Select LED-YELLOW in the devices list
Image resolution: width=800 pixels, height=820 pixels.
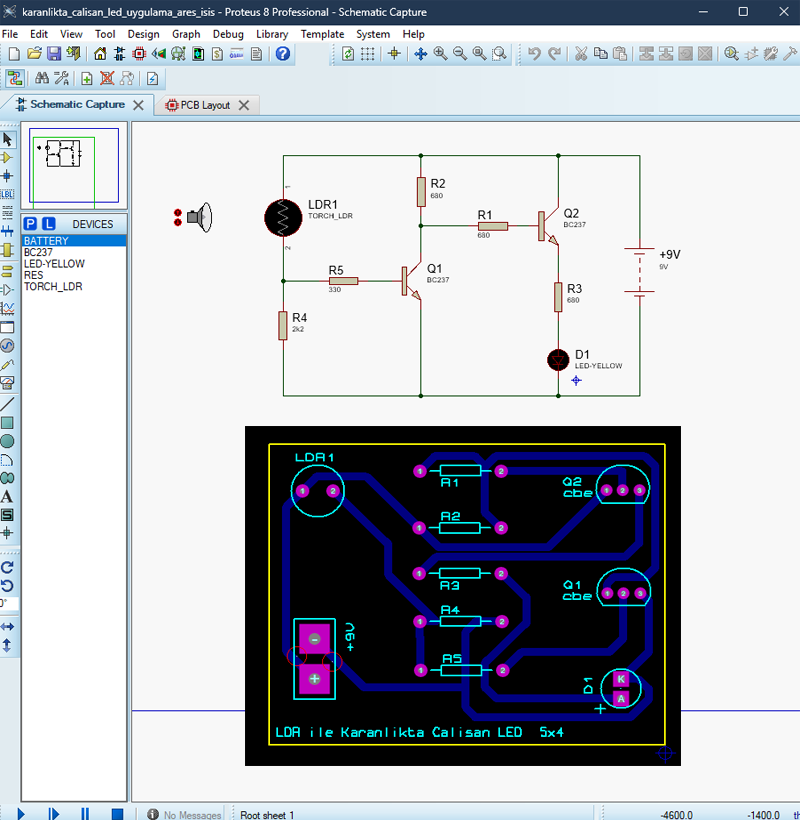[54, 264]
